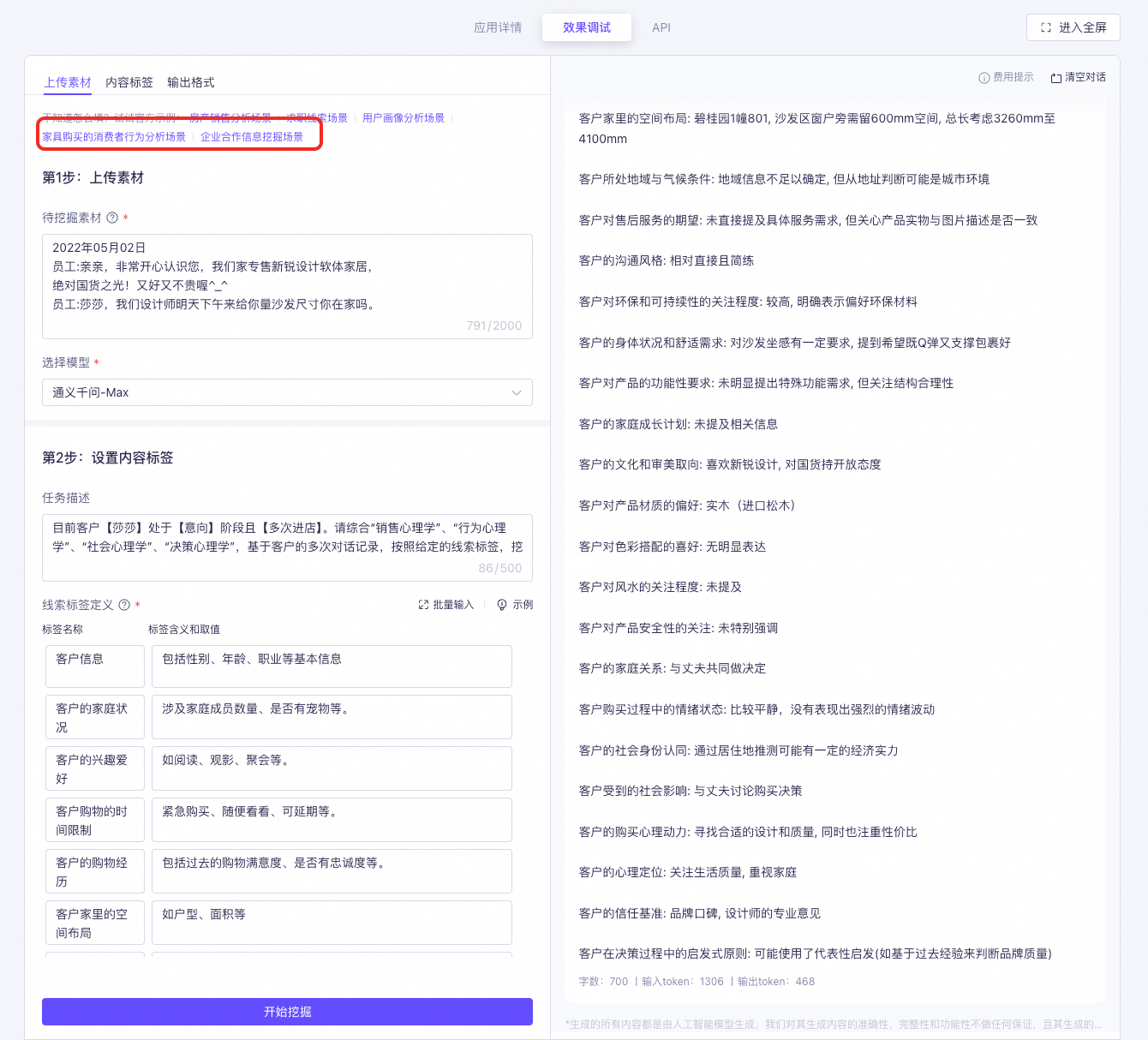Click the output line 客户对产品的功能性要求
The height and width of the screenshot is (1040, 1148).
pos(766,383)
